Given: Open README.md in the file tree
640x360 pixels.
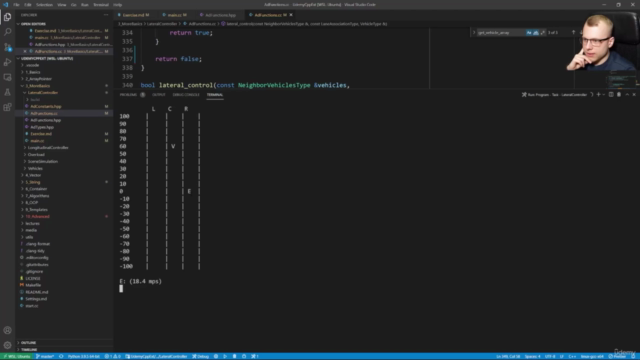Looking at the screenshot, I should tap(37, 292).
